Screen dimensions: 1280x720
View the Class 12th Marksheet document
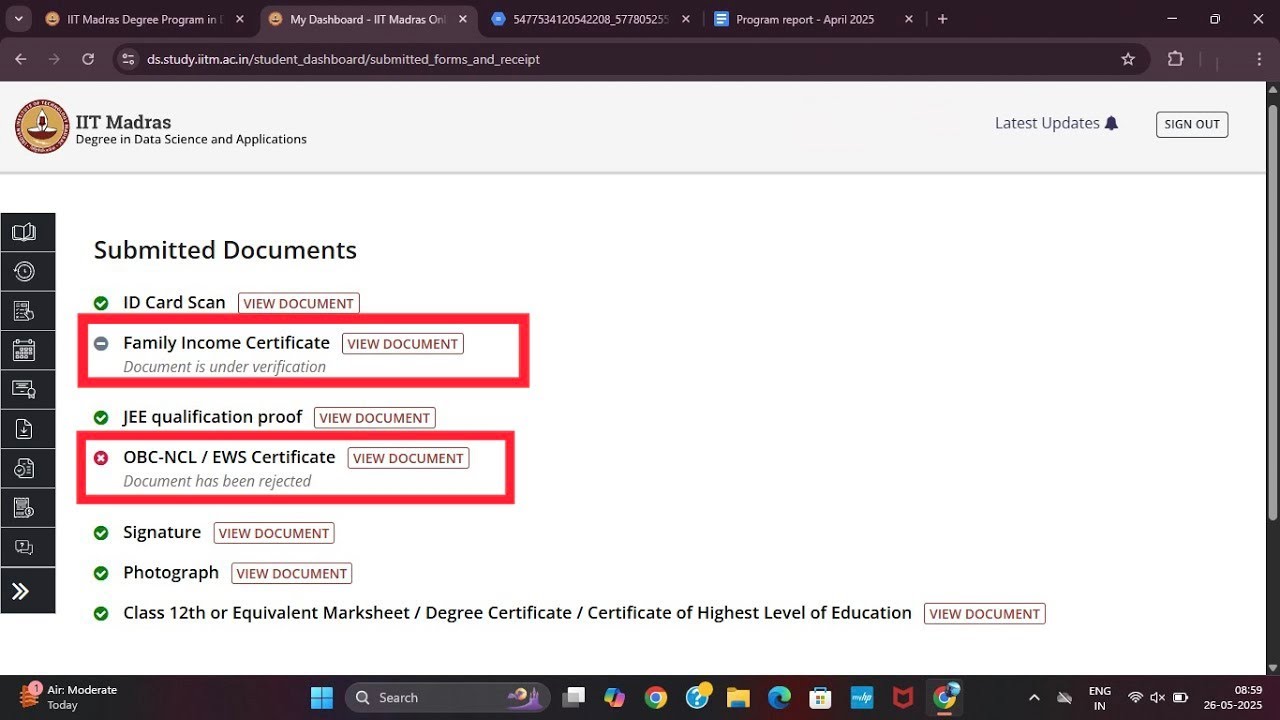pos(985,614)
